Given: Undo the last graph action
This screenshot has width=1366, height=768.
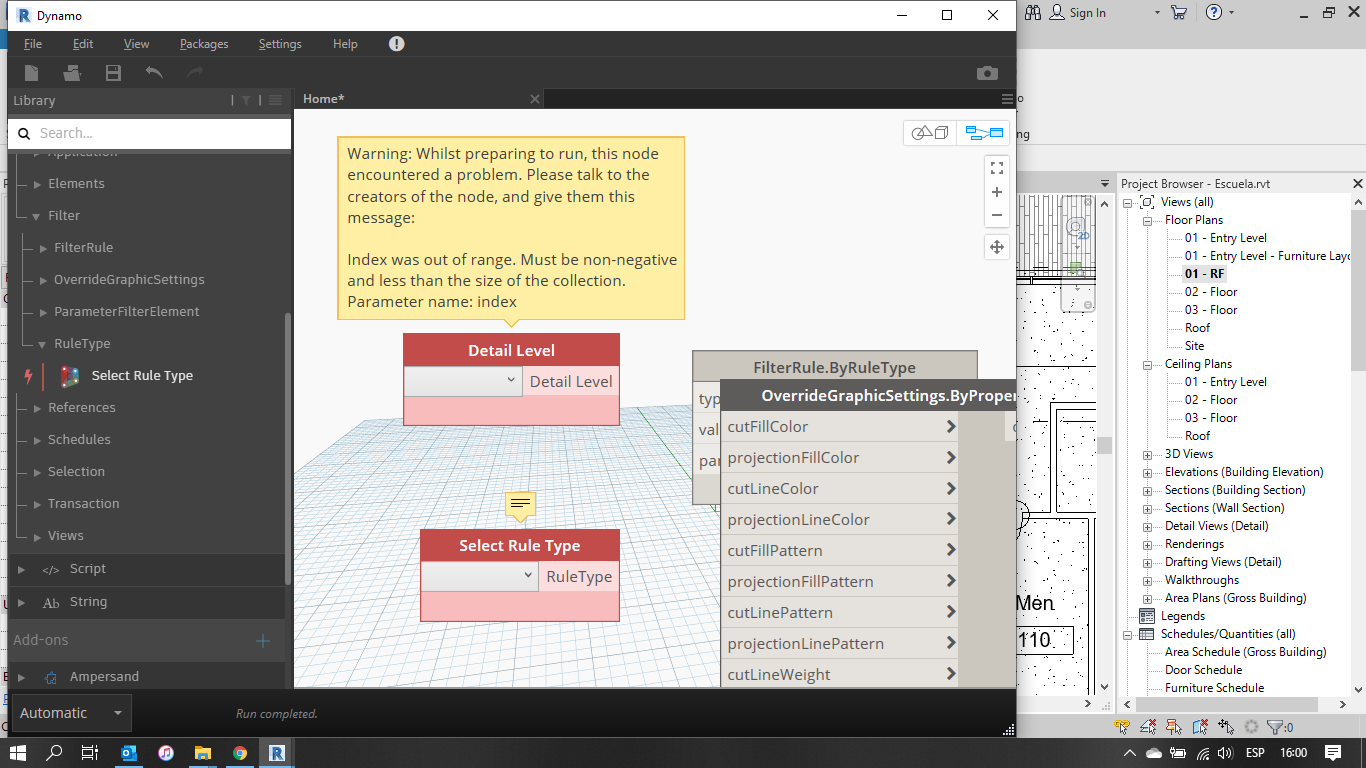Looking at the screenshot, I should [x=153, y=72].
